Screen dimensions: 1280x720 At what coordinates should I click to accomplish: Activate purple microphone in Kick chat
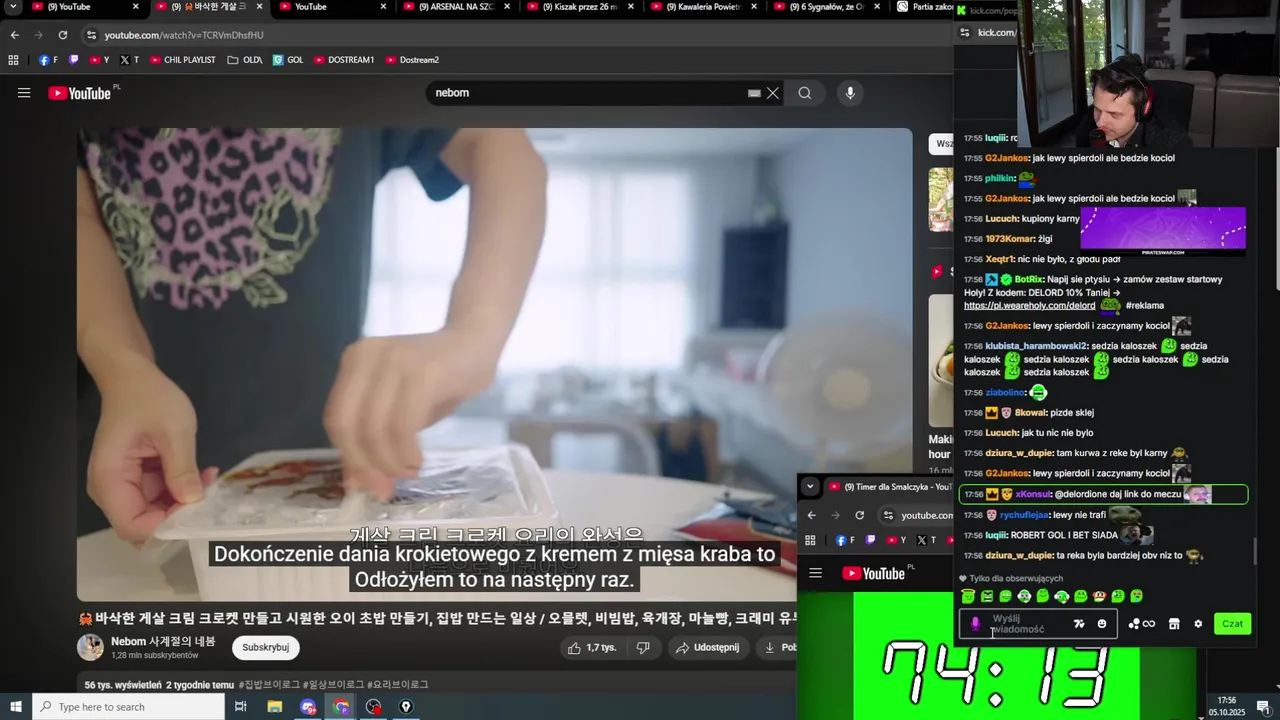976,624
